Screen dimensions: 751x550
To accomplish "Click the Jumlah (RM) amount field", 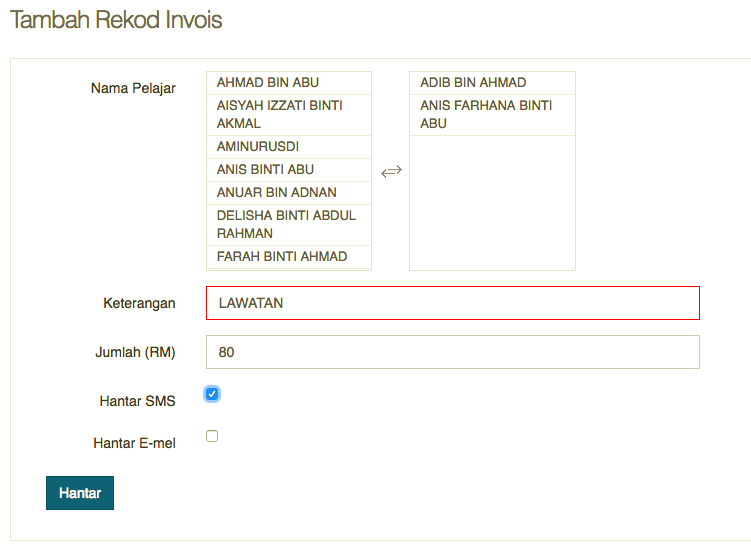I will pos(452,352).
